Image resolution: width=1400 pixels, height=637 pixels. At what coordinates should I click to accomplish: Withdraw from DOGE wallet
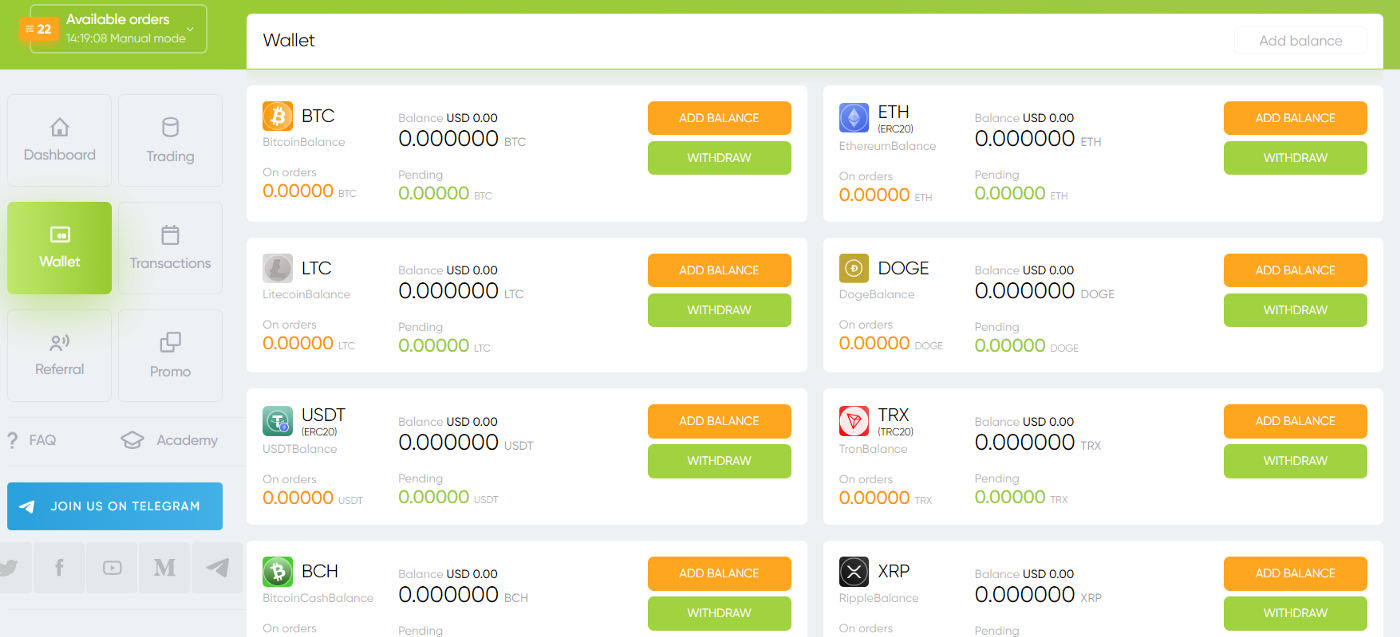tap(1295, 310)
